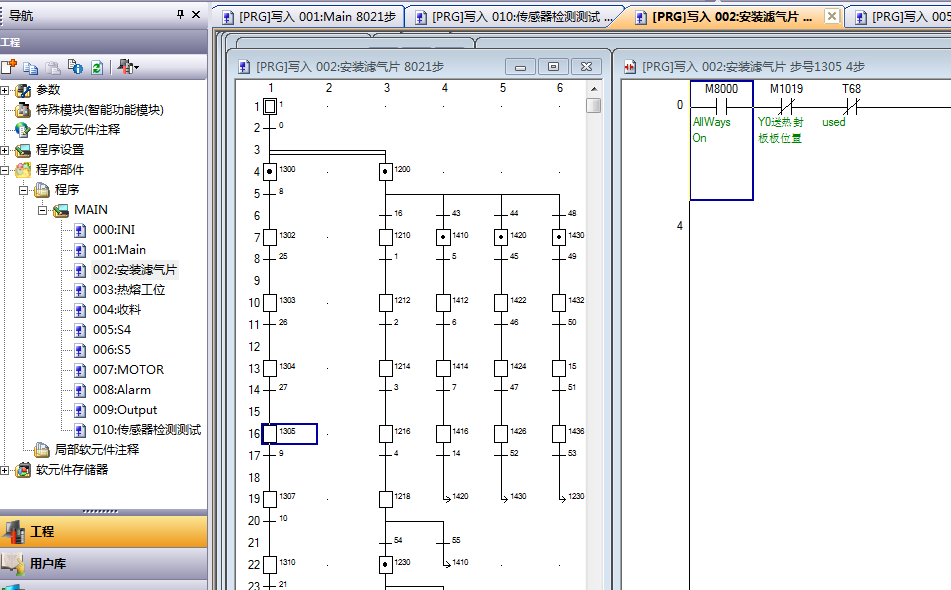Viewport: 951px width, 590px height.
Task: Open the 全局软元件注释 globe icon
Action: [22, 130]
